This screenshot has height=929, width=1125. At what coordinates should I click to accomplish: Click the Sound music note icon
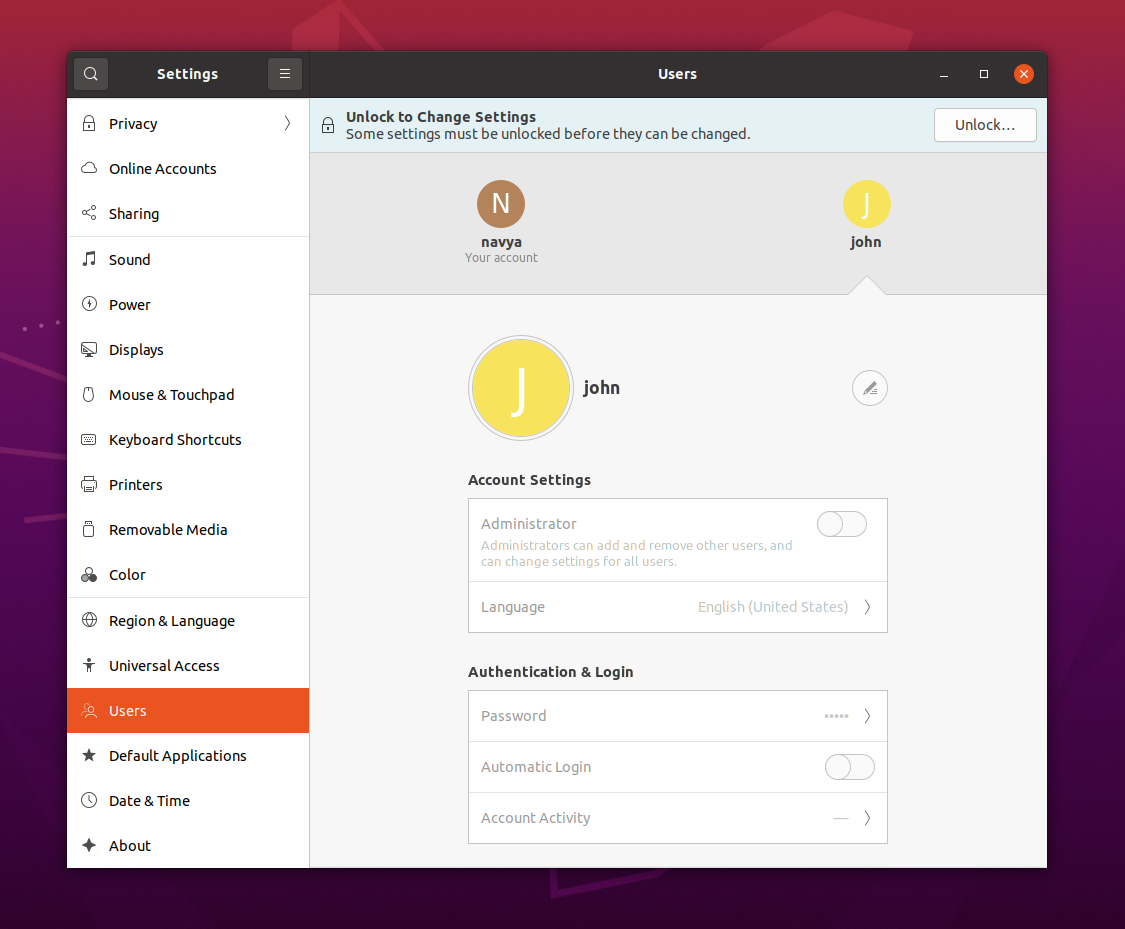pyautogui.click(x=89, y=259)
